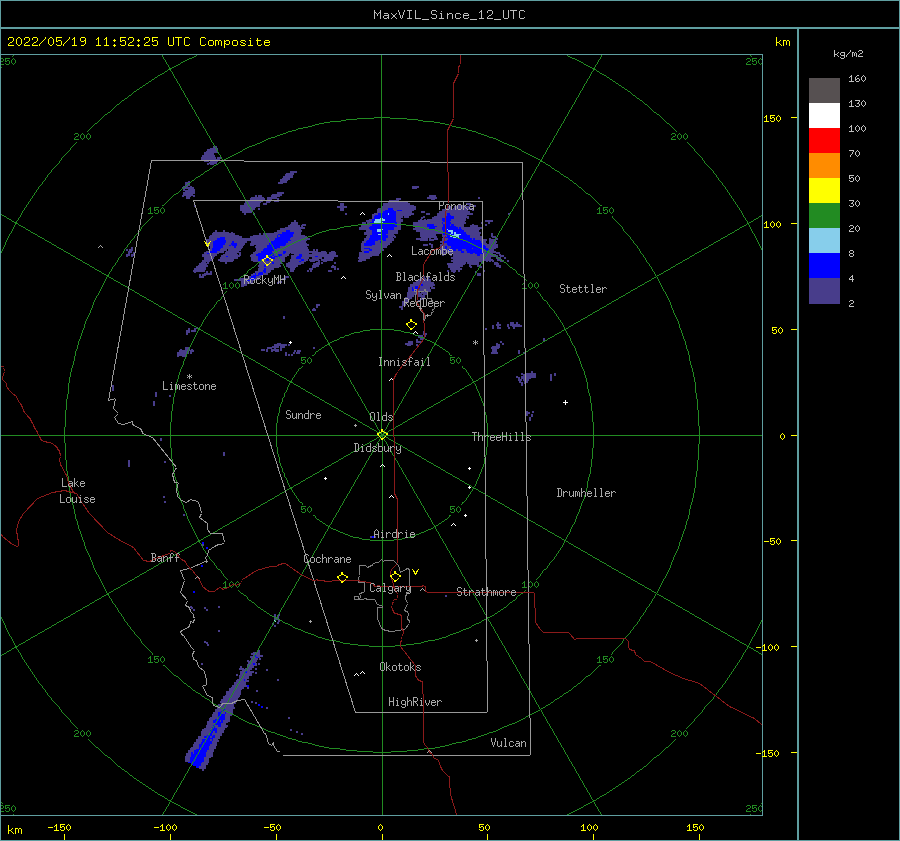This screenshot has height=841, width=900.
Task: Click the bottom axis -100 km tick label
Action: click(x=165, y=828)
